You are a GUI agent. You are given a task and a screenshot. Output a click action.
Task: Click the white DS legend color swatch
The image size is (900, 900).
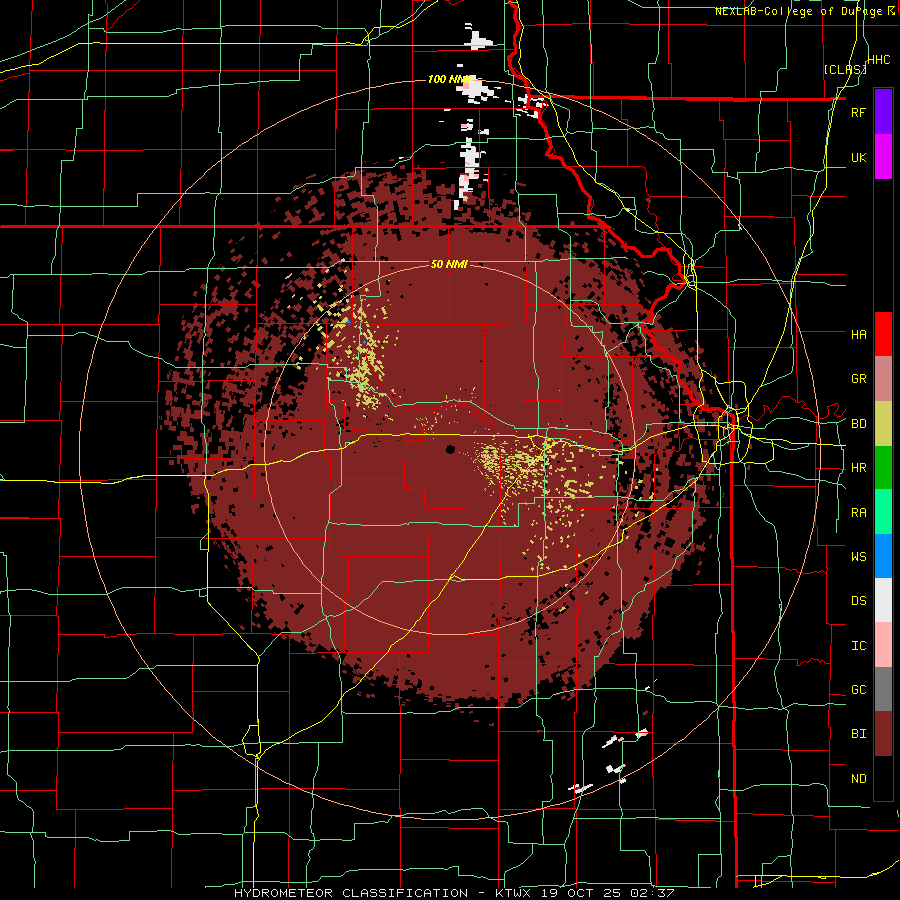click(x=883, y=600)
